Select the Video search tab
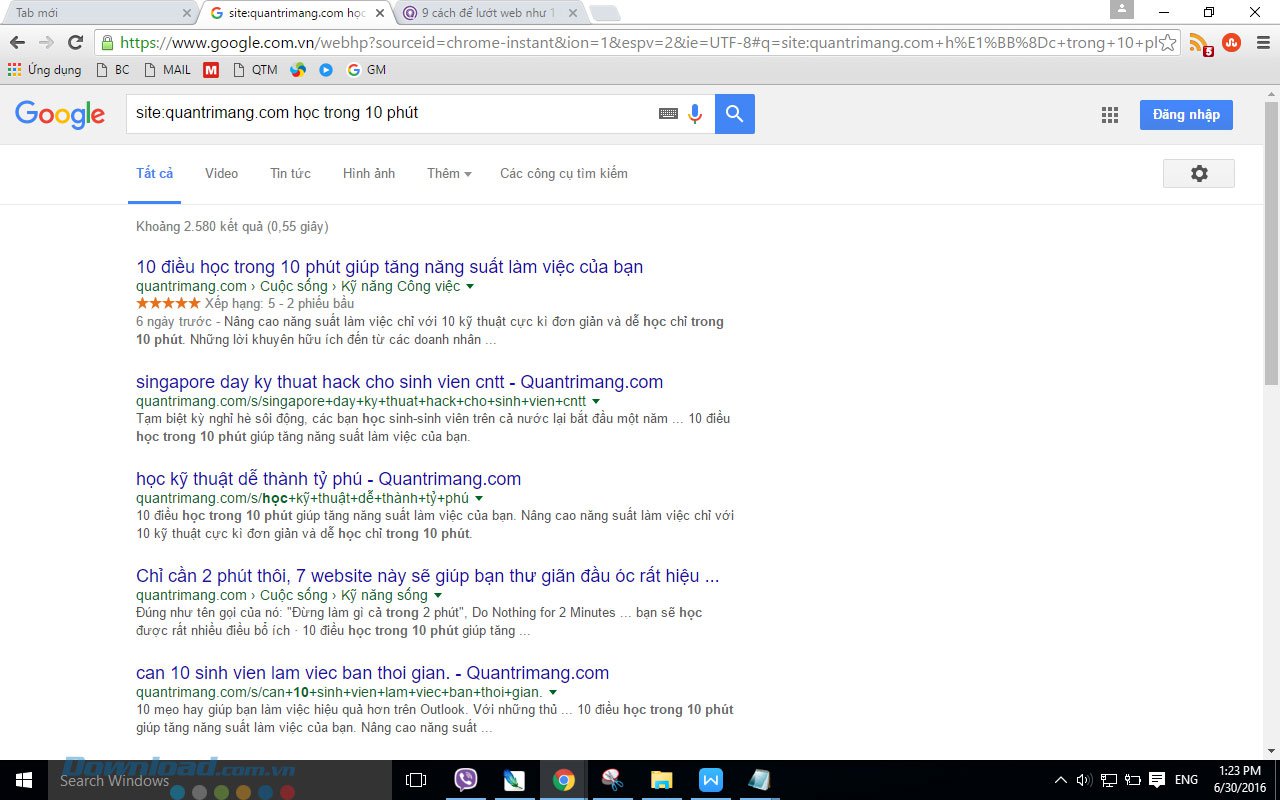The image size is (1280, 800). (x=222, y=173)
